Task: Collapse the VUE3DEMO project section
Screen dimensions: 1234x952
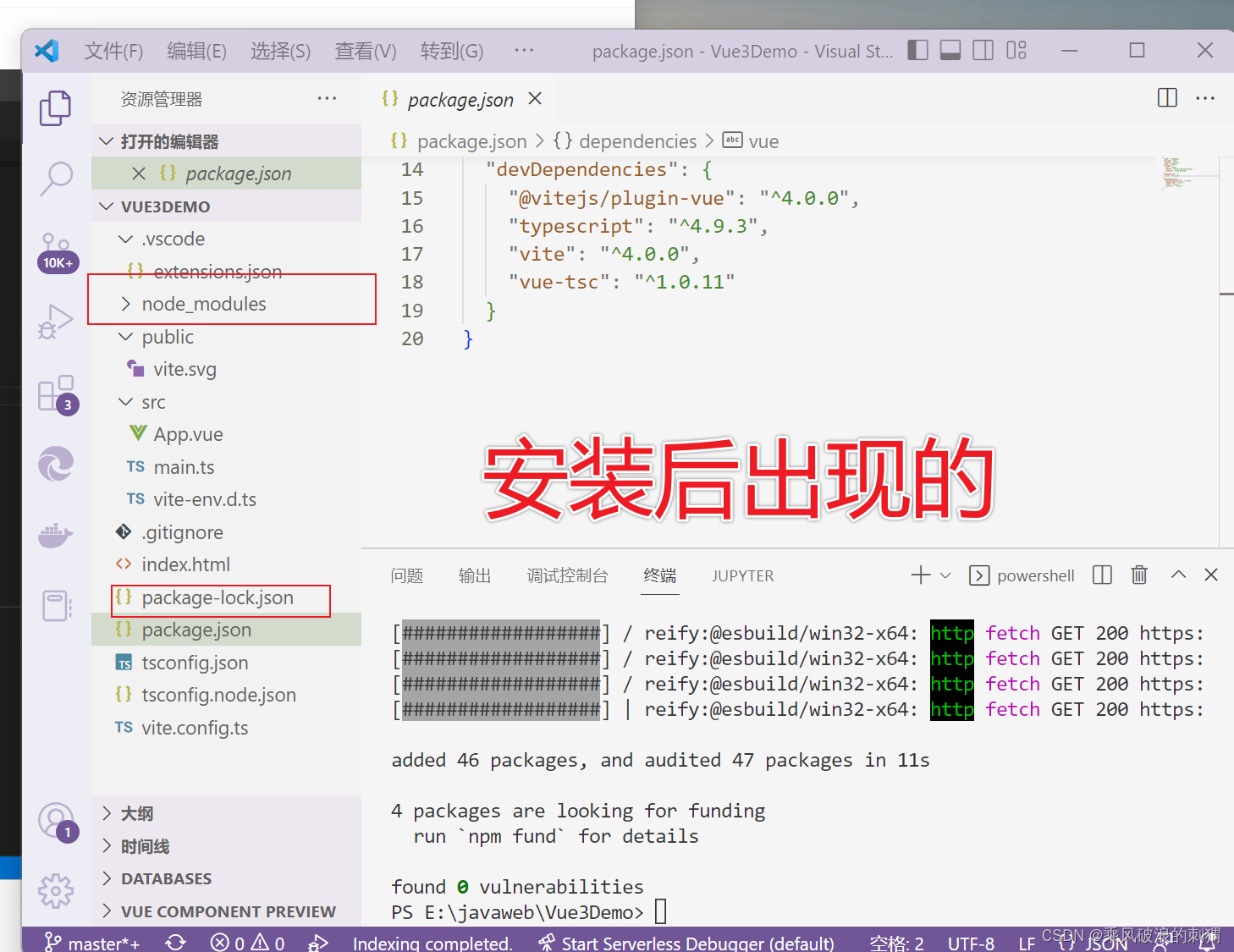Action: [x=226, y=206]
